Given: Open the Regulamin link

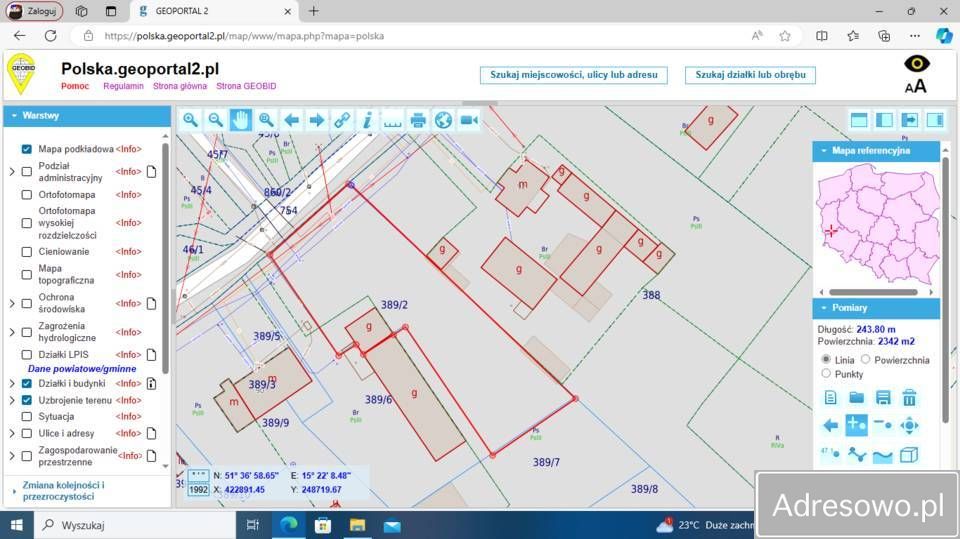Looking at the screenshot, I should (x=123, y=86).
